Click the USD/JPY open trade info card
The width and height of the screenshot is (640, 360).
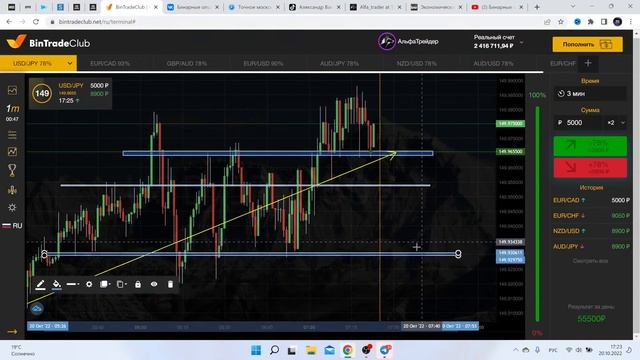pos(70,93)
